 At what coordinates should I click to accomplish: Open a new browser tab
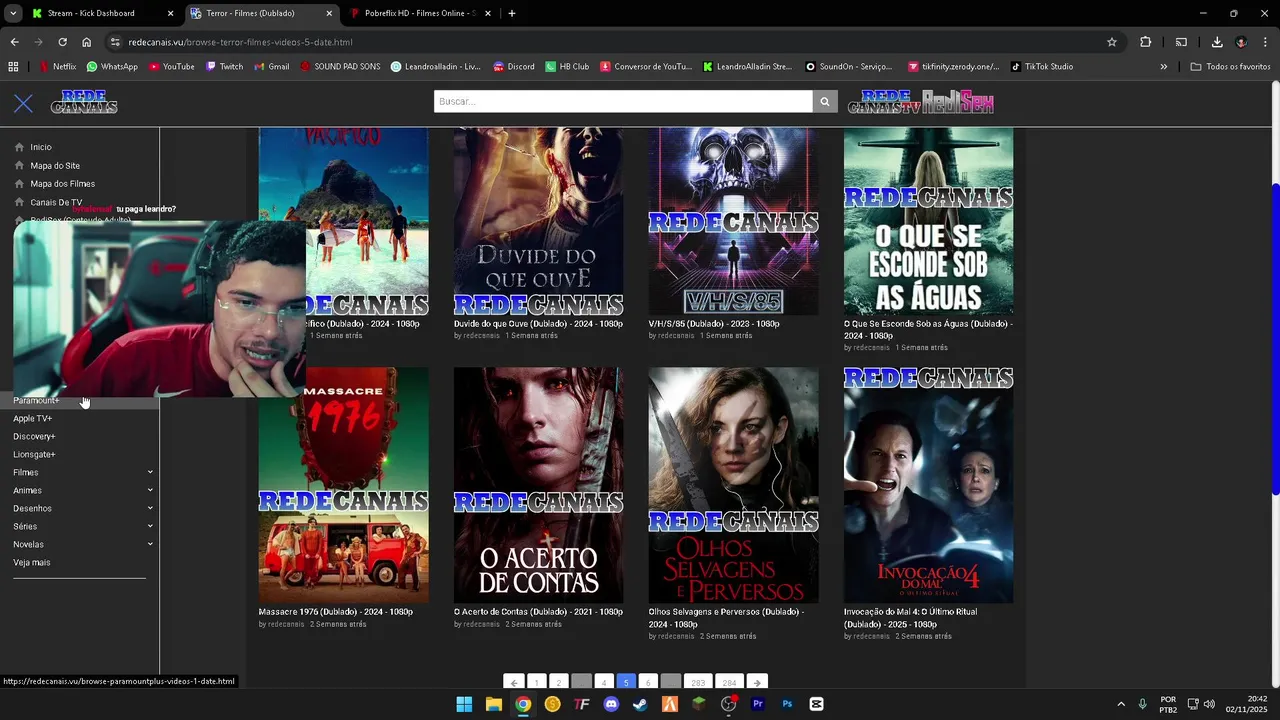click(512, 13)
